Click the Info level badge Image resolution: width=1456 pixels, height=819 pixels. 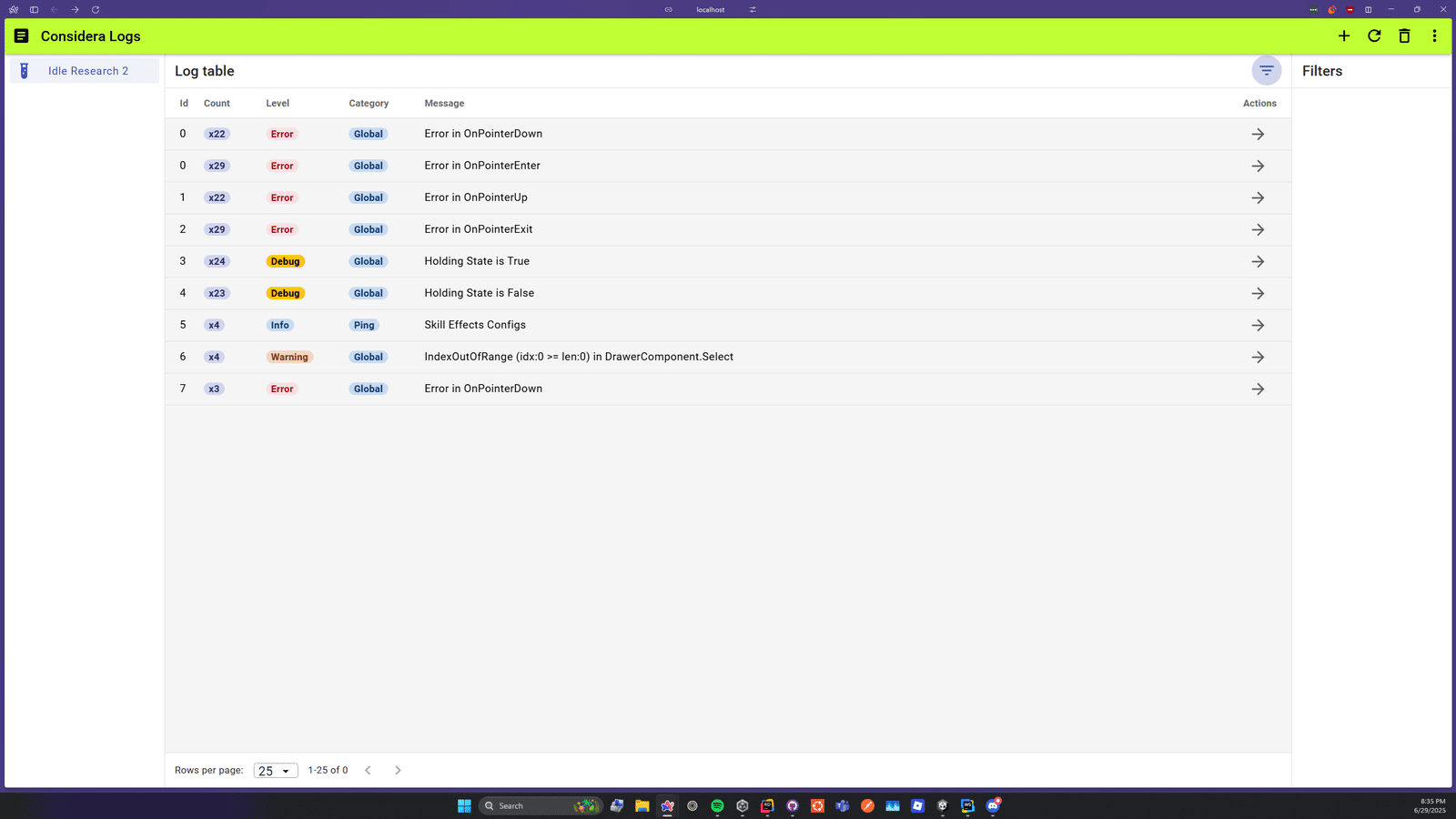[279, 325]
